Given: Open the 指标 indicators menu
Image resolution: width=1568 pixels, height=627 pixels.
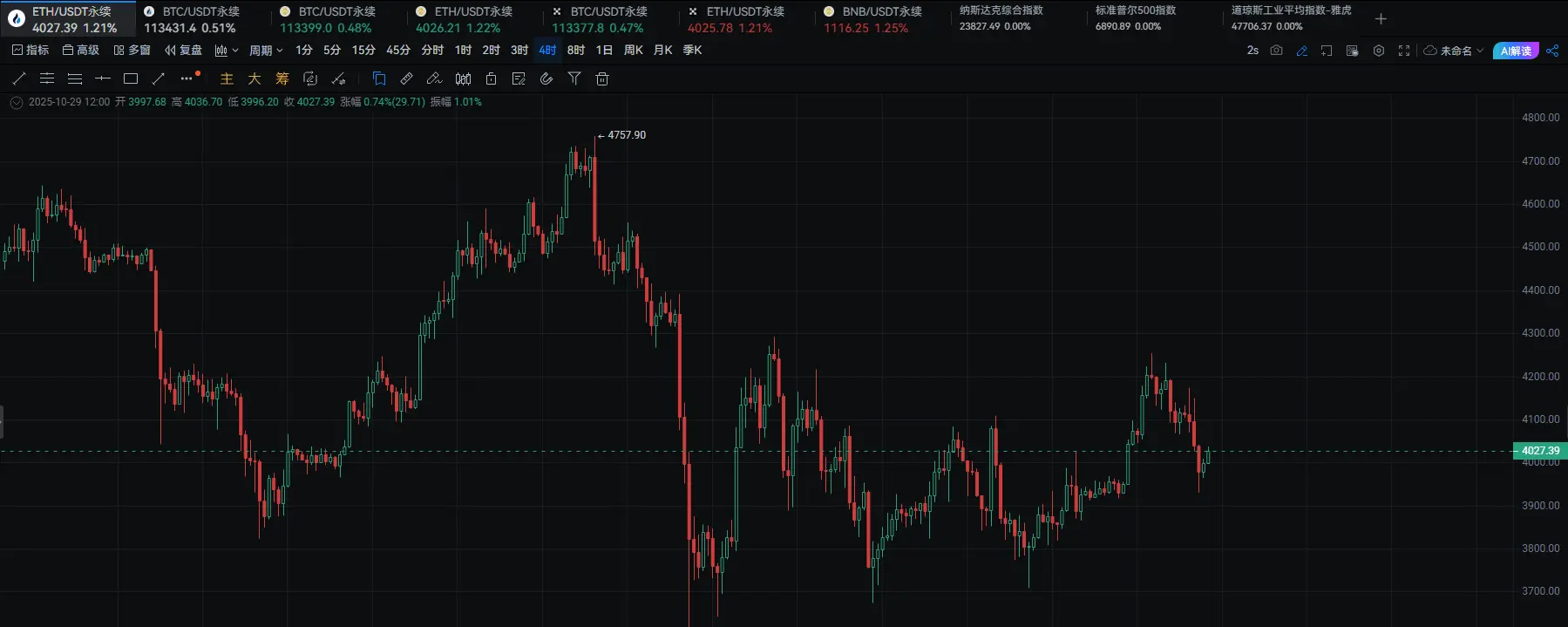Looking at the screenshot, I should [x=31, y=51].
